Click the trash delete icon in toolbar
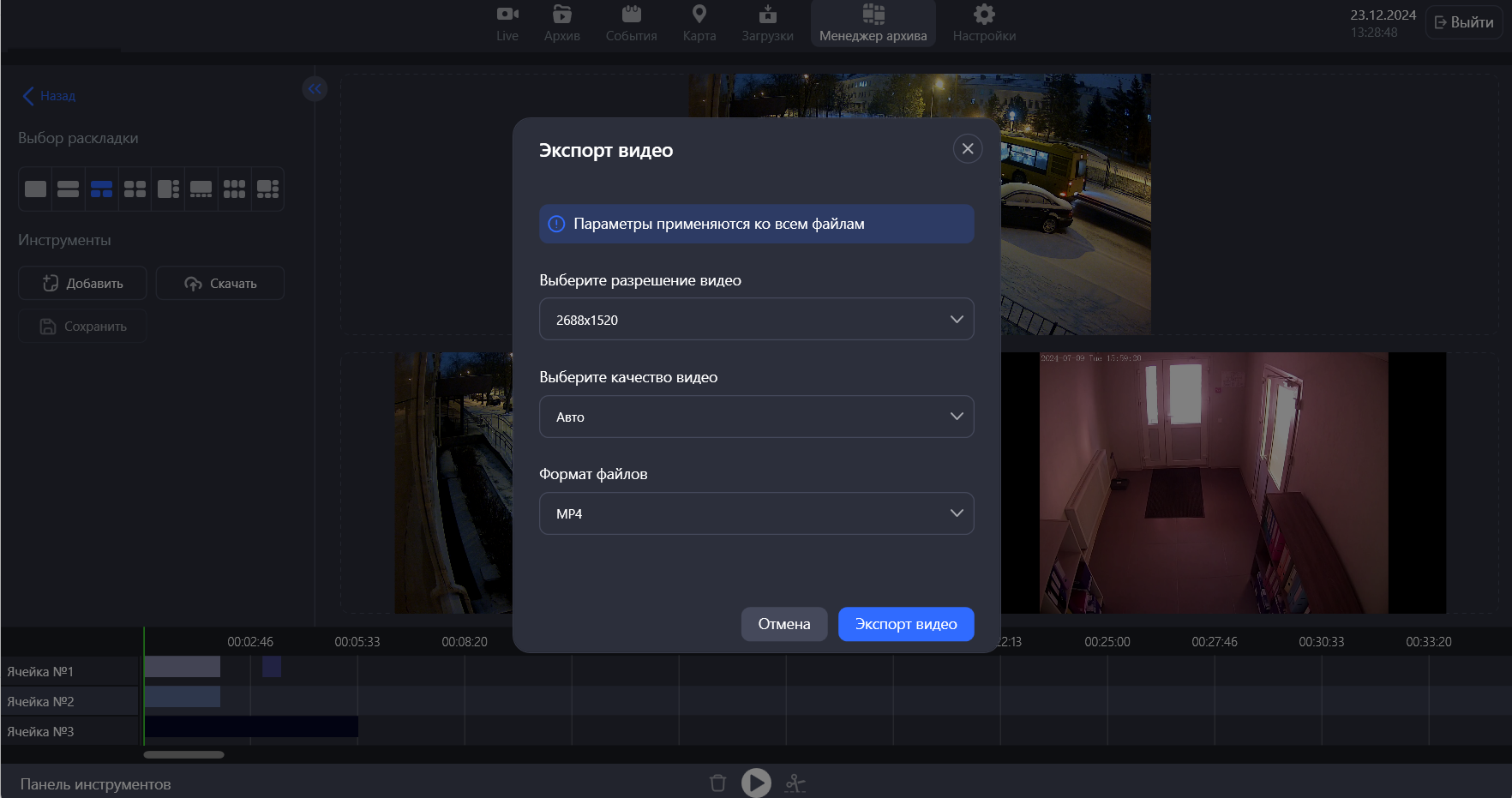The image size is (1512, 798). (x=718, y=783)
